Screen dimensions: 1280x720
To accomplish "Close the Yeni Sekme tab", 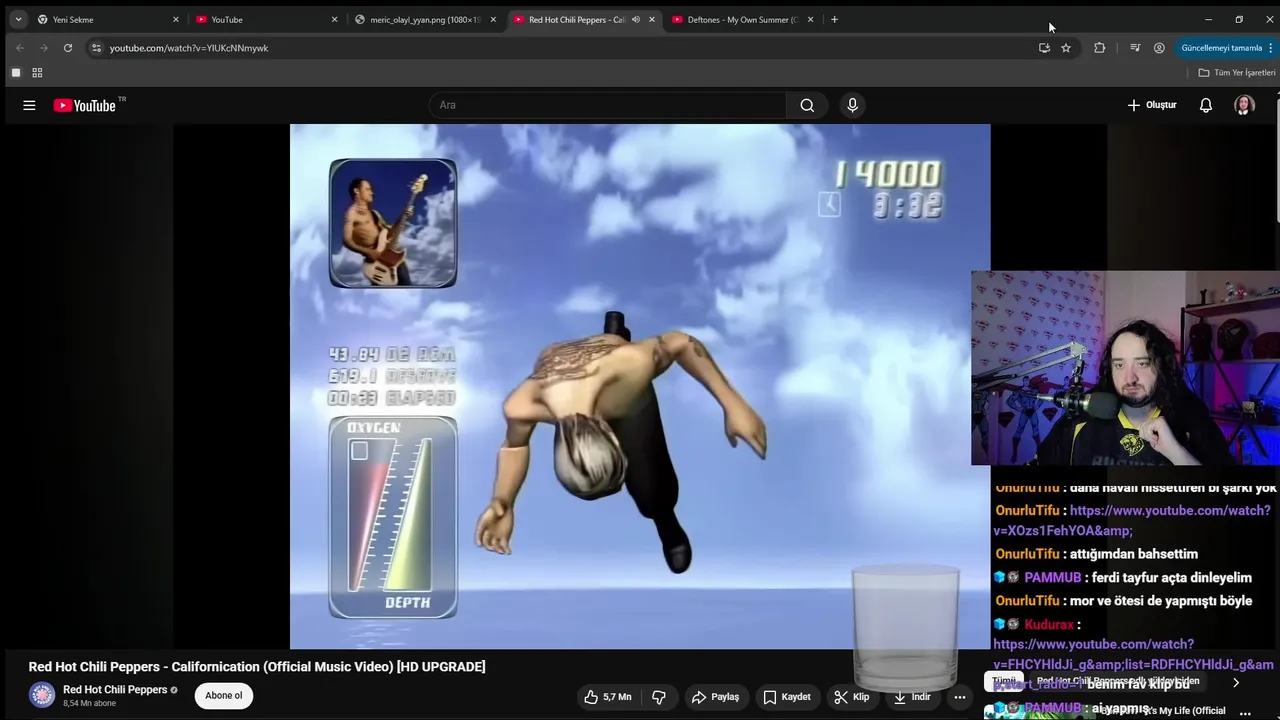I will (x=175, y=19).
